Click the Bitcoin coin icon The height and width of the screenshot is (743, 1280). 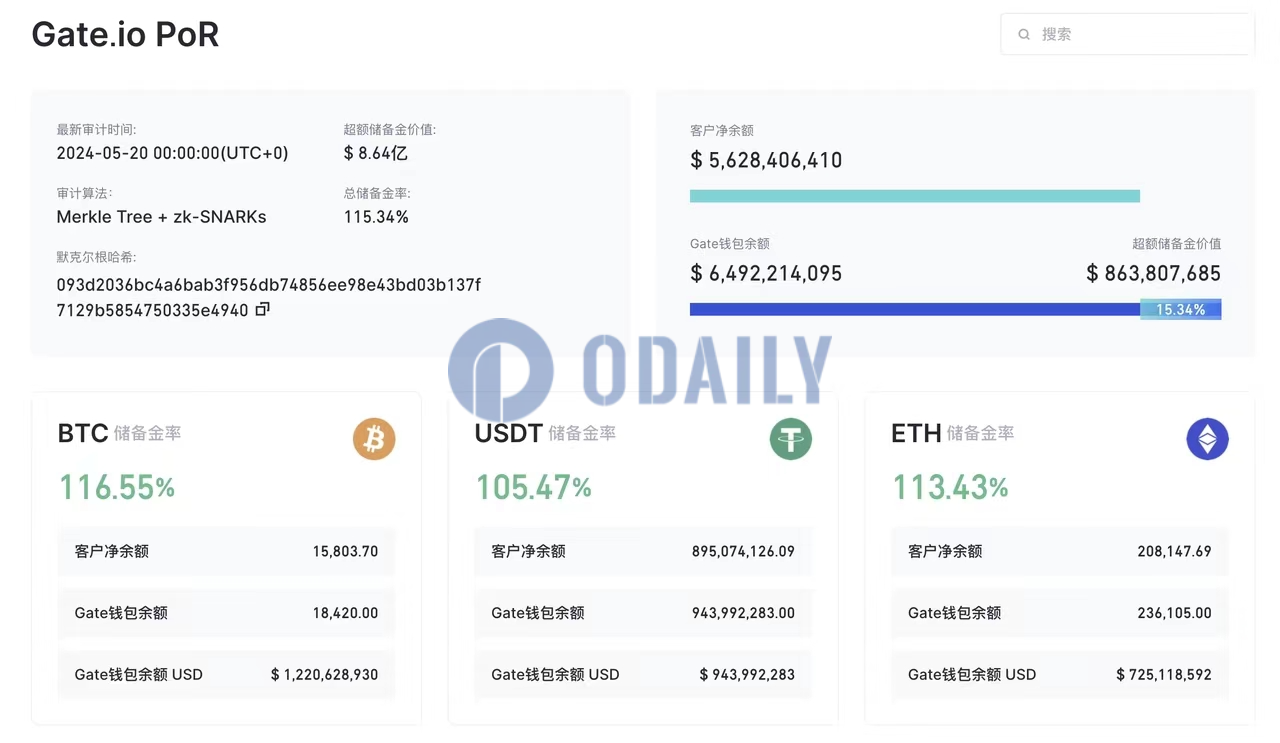374,439
